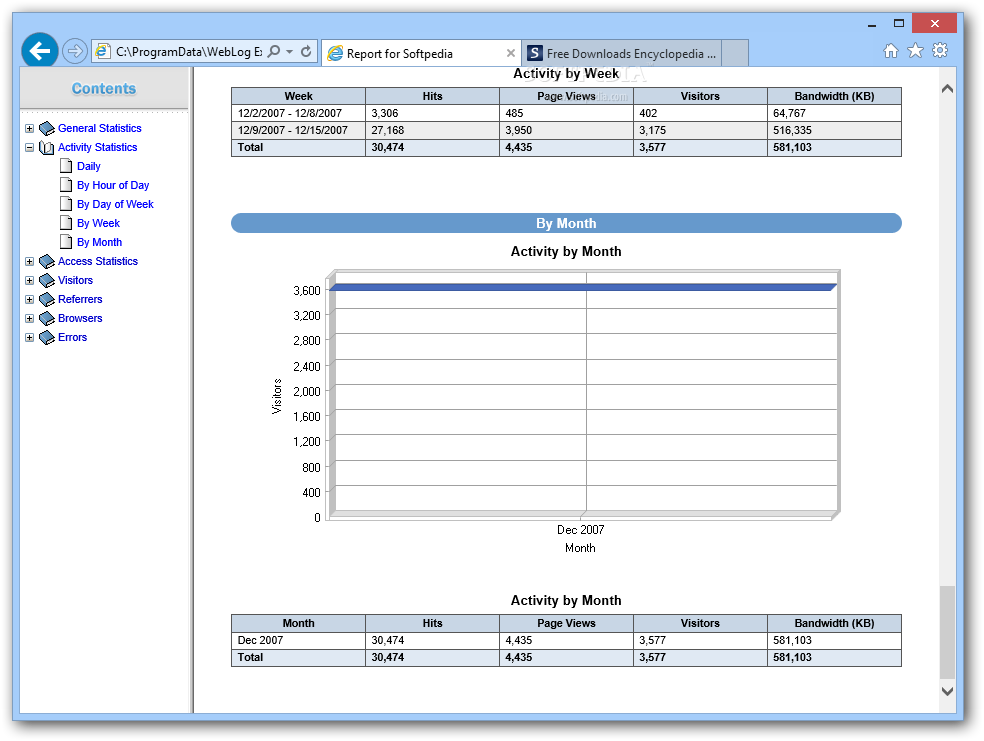
Task: Expand the Browsers tree node
Action: click(x=29, y=318)
